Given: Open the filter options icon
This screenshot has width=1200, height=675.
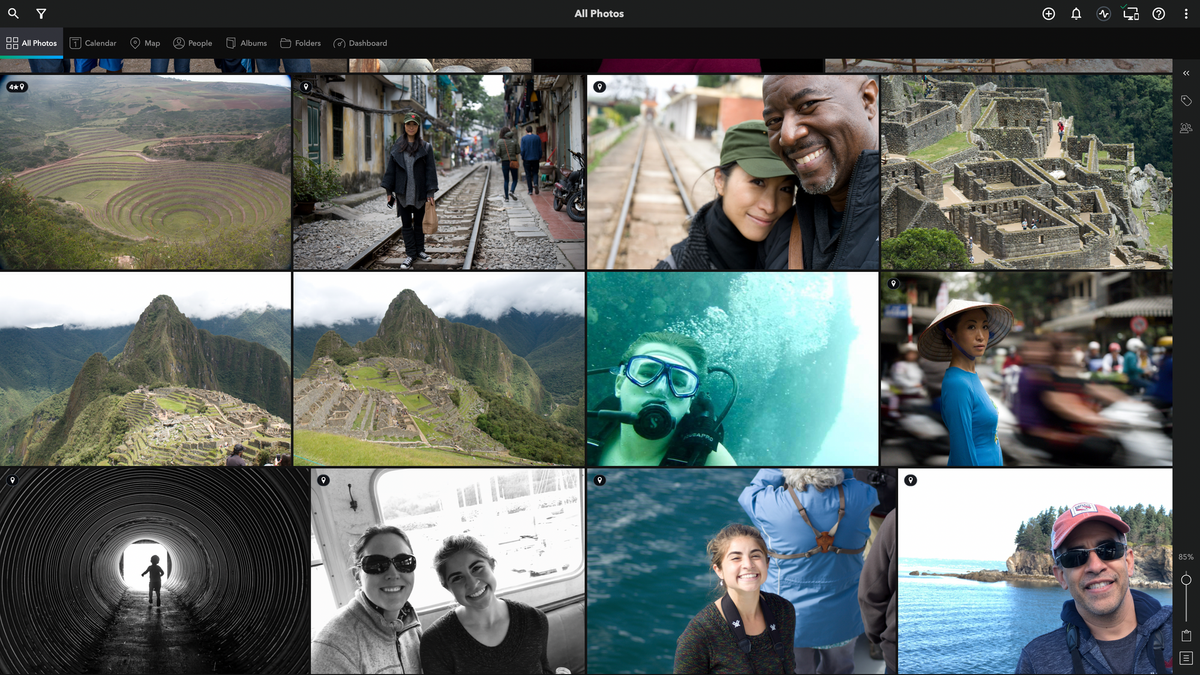Looking at the screenshot, I should 40,13.
